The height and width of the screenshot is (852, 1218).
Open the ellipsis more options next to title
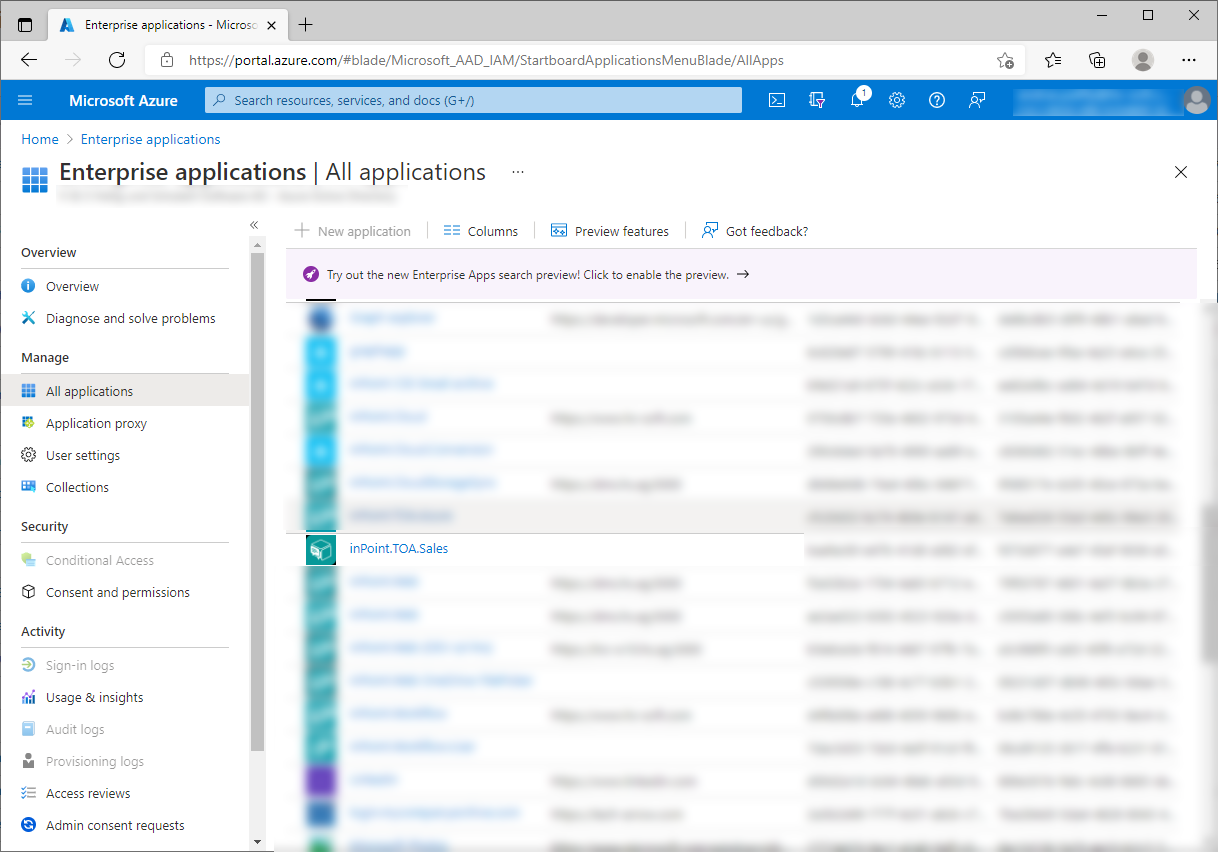518,172
